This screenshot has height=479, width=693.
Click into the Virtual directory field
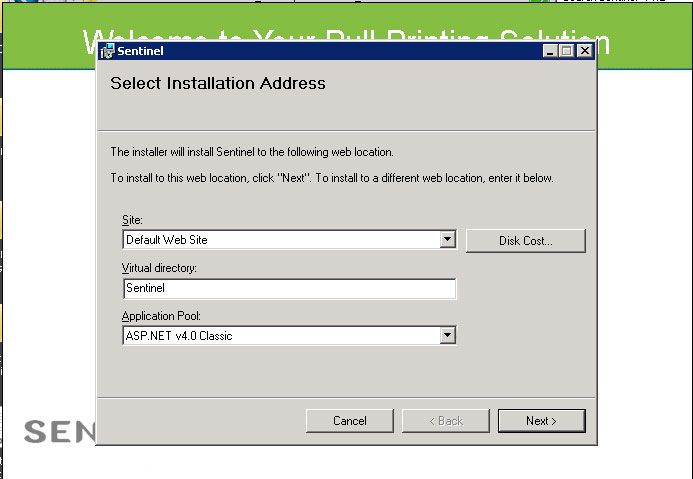(x=289, y=289)
